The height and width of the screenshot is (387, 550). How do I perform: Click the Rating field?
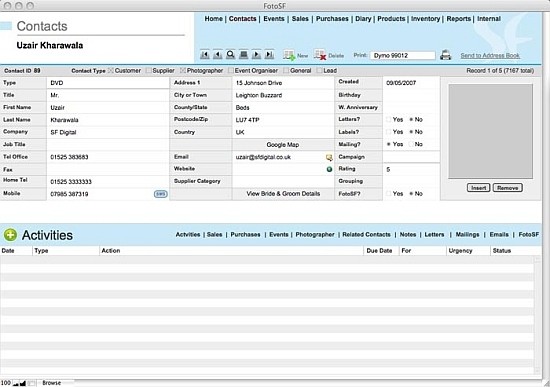tap(411, 169)
